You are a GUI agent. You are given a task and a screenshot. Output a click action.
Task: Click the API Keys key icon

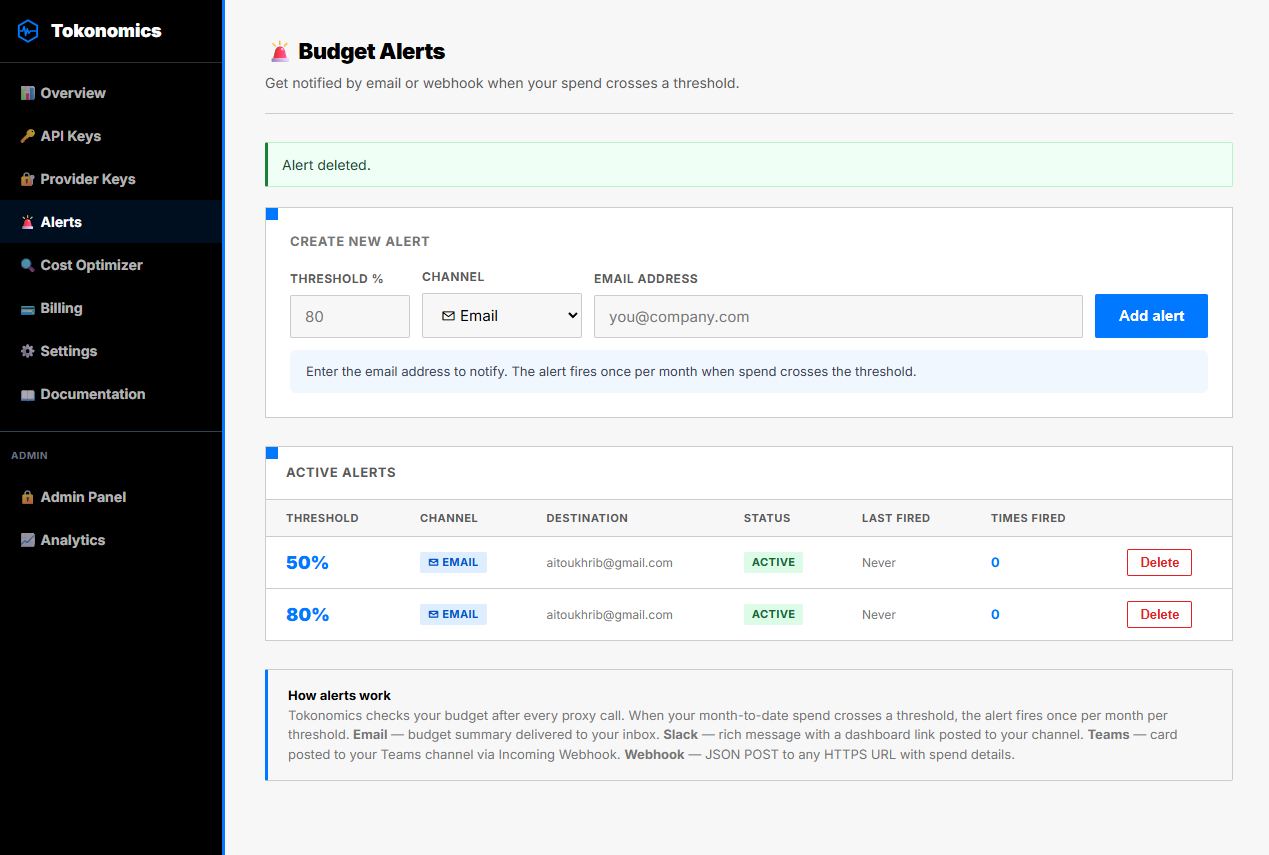(28, 136)
